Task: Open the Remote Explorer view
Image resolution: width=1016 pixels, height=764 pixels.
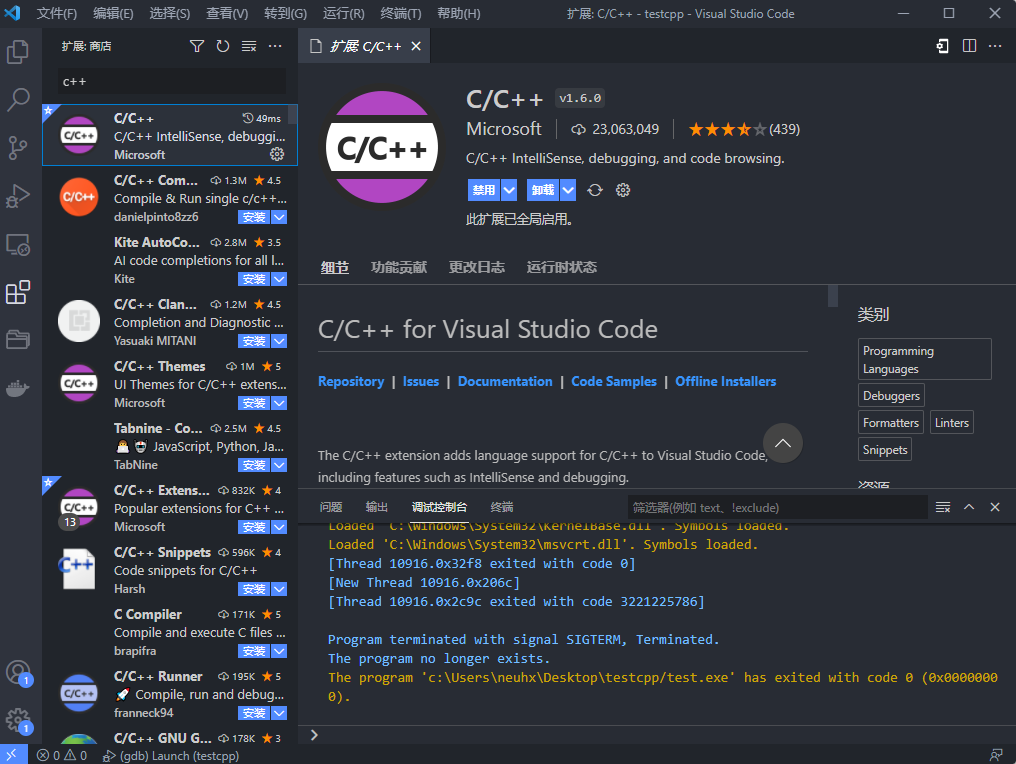Action: tap(17, 245)
